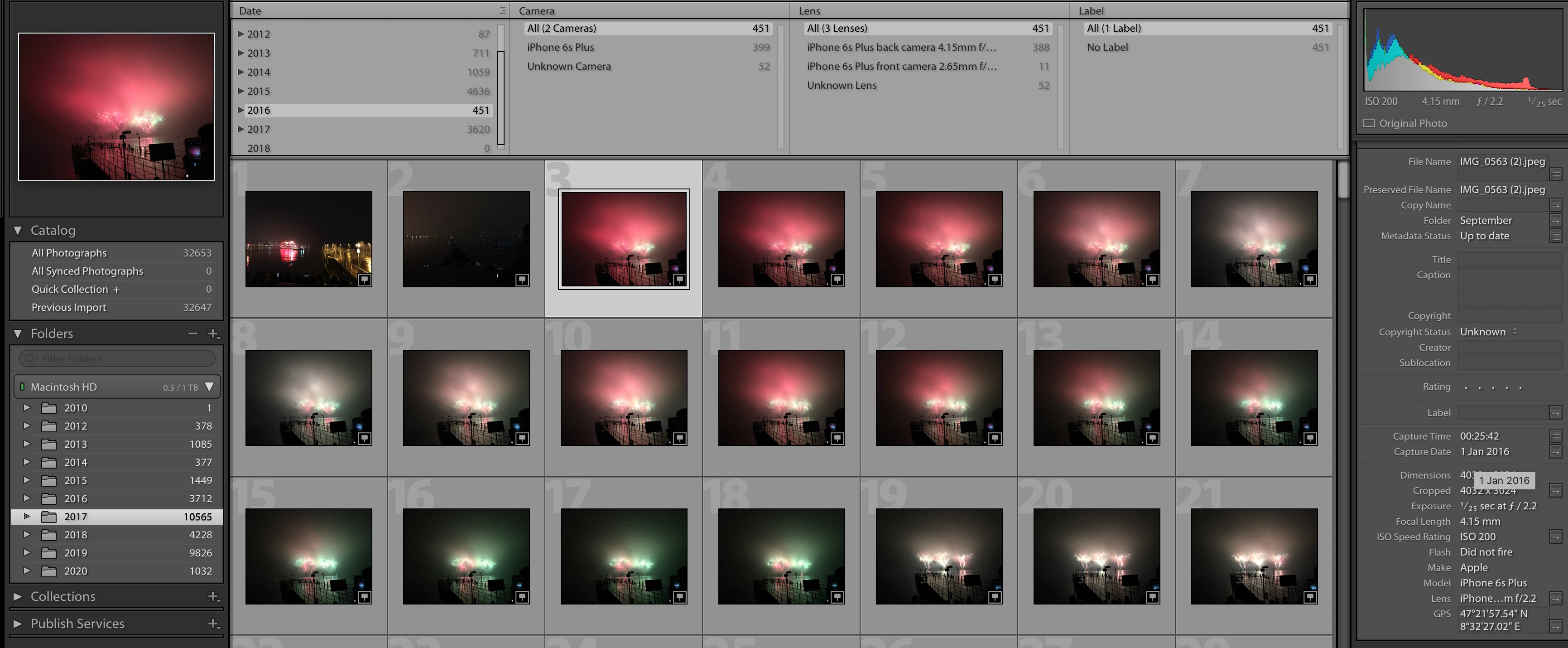Open the filter column options menu icon in the Date header
Screen dimensions: 1568x648
coord(502,10)
